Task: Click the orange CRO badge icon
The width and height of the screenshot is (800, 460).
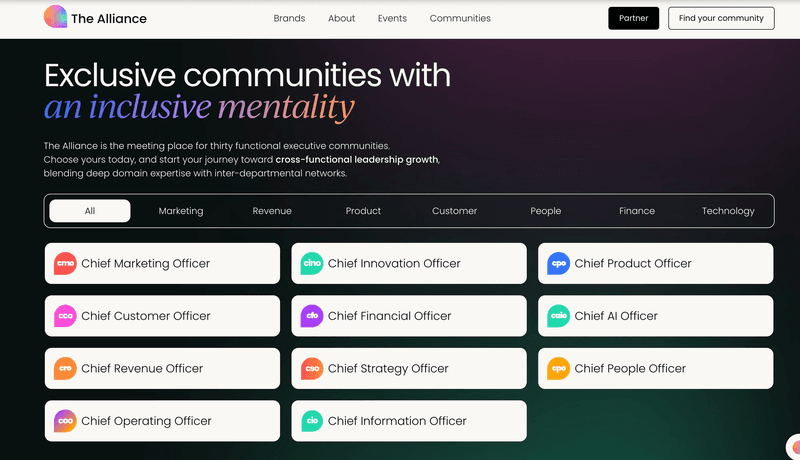Action: (x=65, y=369)
